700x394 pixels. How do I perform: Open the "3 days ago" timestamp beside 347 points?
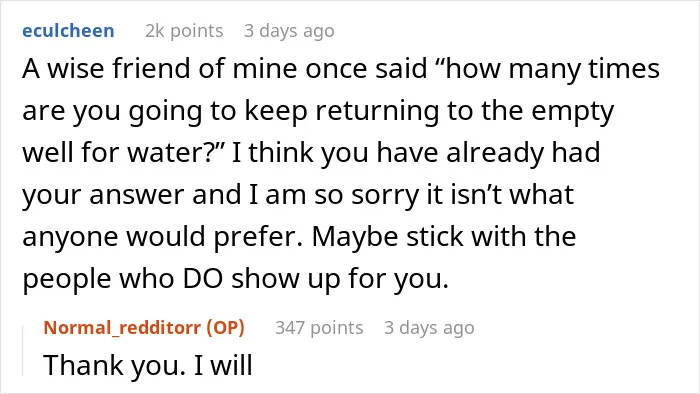tap(429, 328)
